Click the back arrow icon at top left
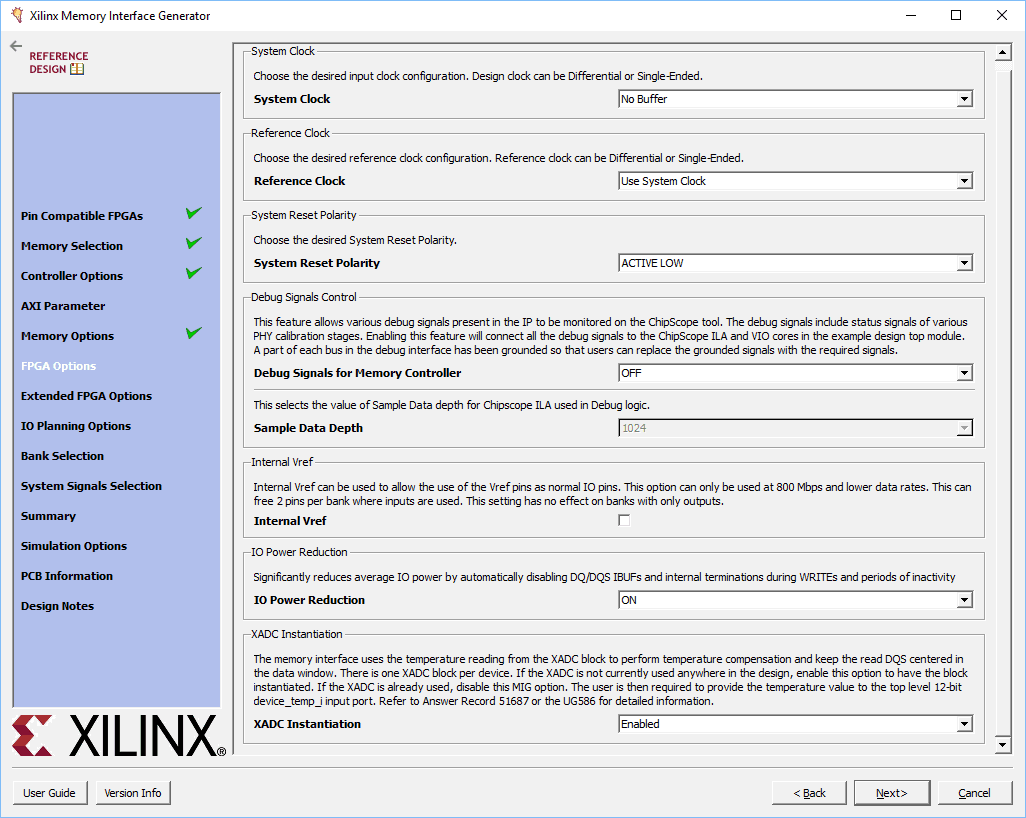 click(x=15, y=46)
